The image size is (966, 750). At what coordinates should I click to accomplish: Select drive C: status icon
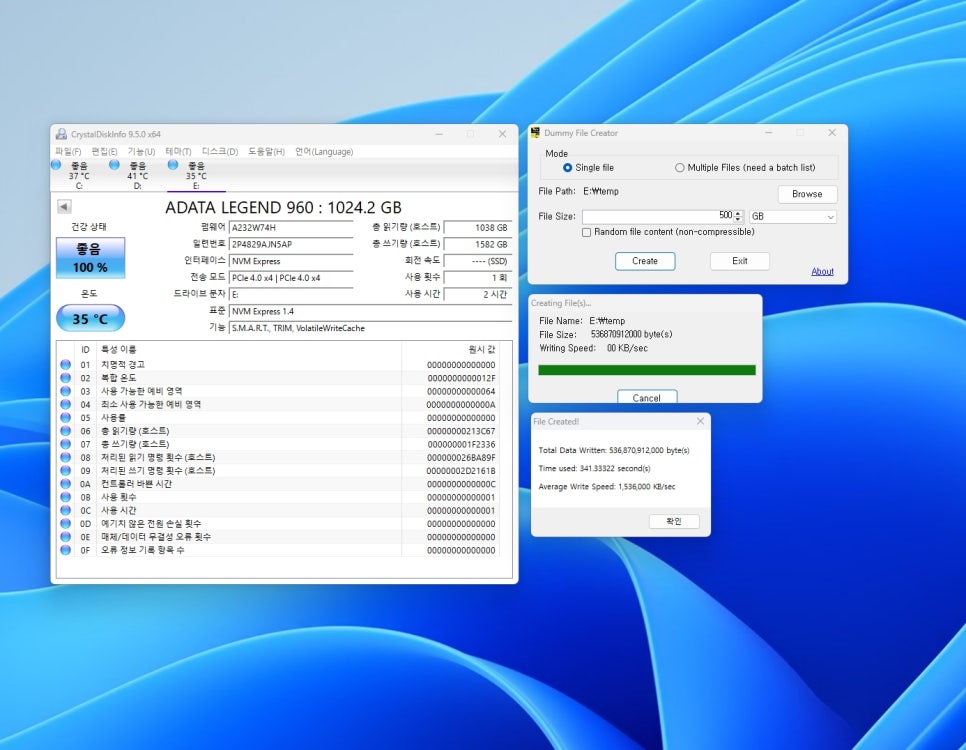[x=56, y=165]
